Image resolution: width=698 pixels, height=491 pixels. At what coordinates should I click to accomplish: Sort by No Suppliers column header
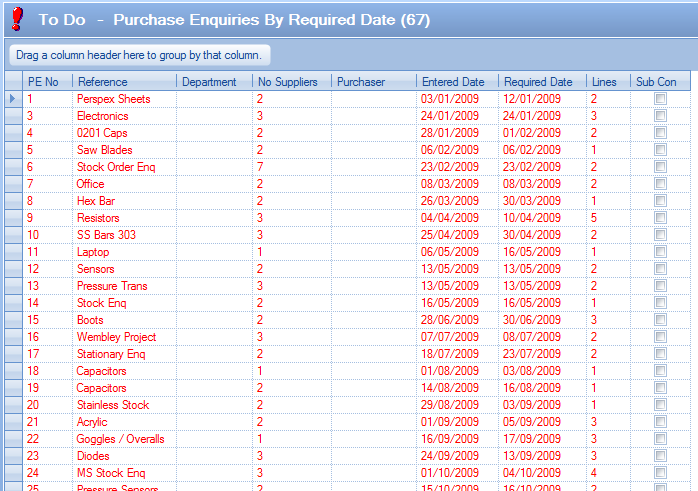pyautogui.click(x=291, y=82)
